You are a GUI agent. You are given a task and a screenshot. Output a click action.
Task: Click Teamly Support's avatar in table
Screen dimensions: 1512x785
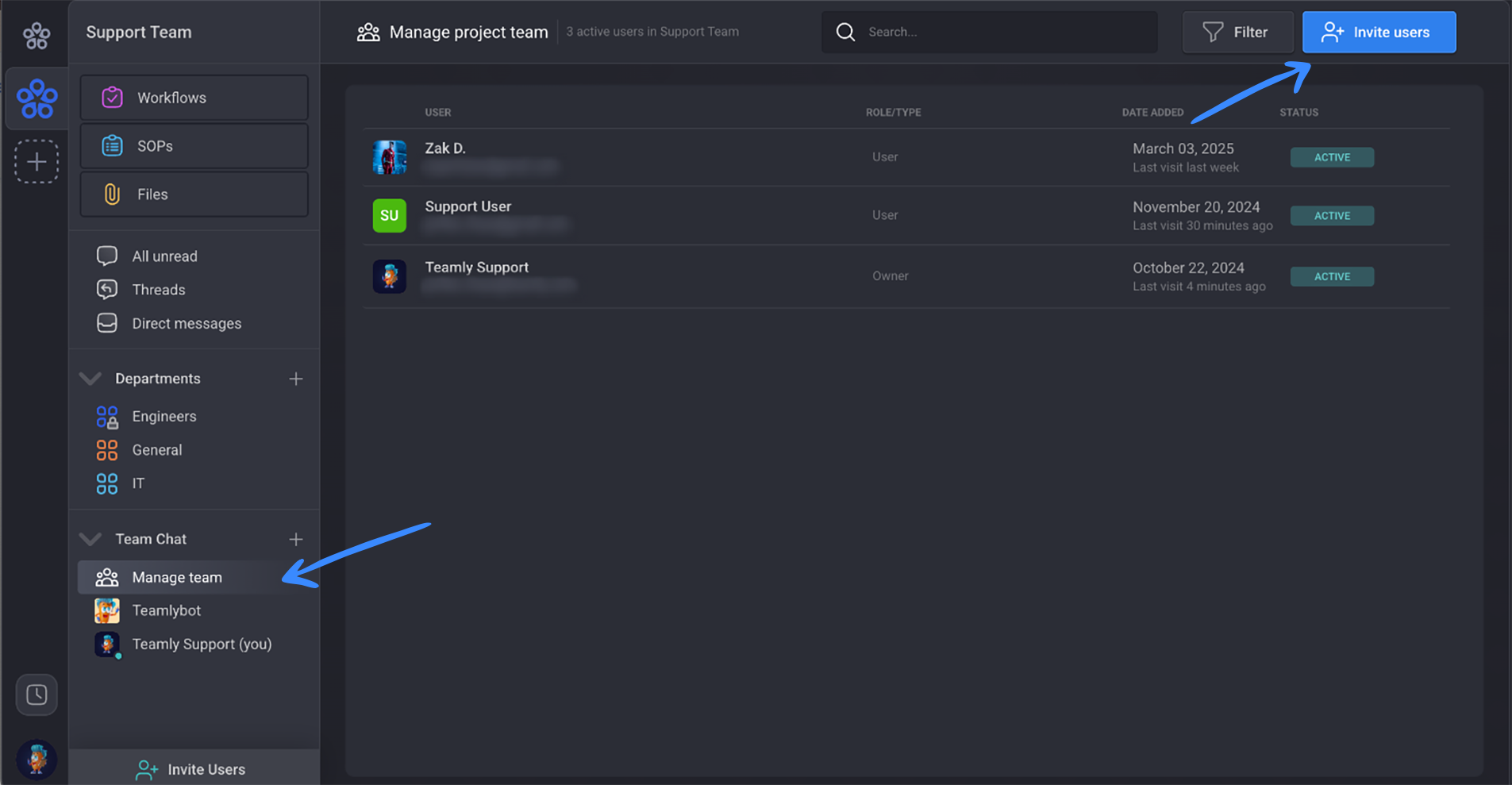pyautogui.click(x=390, y=276)
